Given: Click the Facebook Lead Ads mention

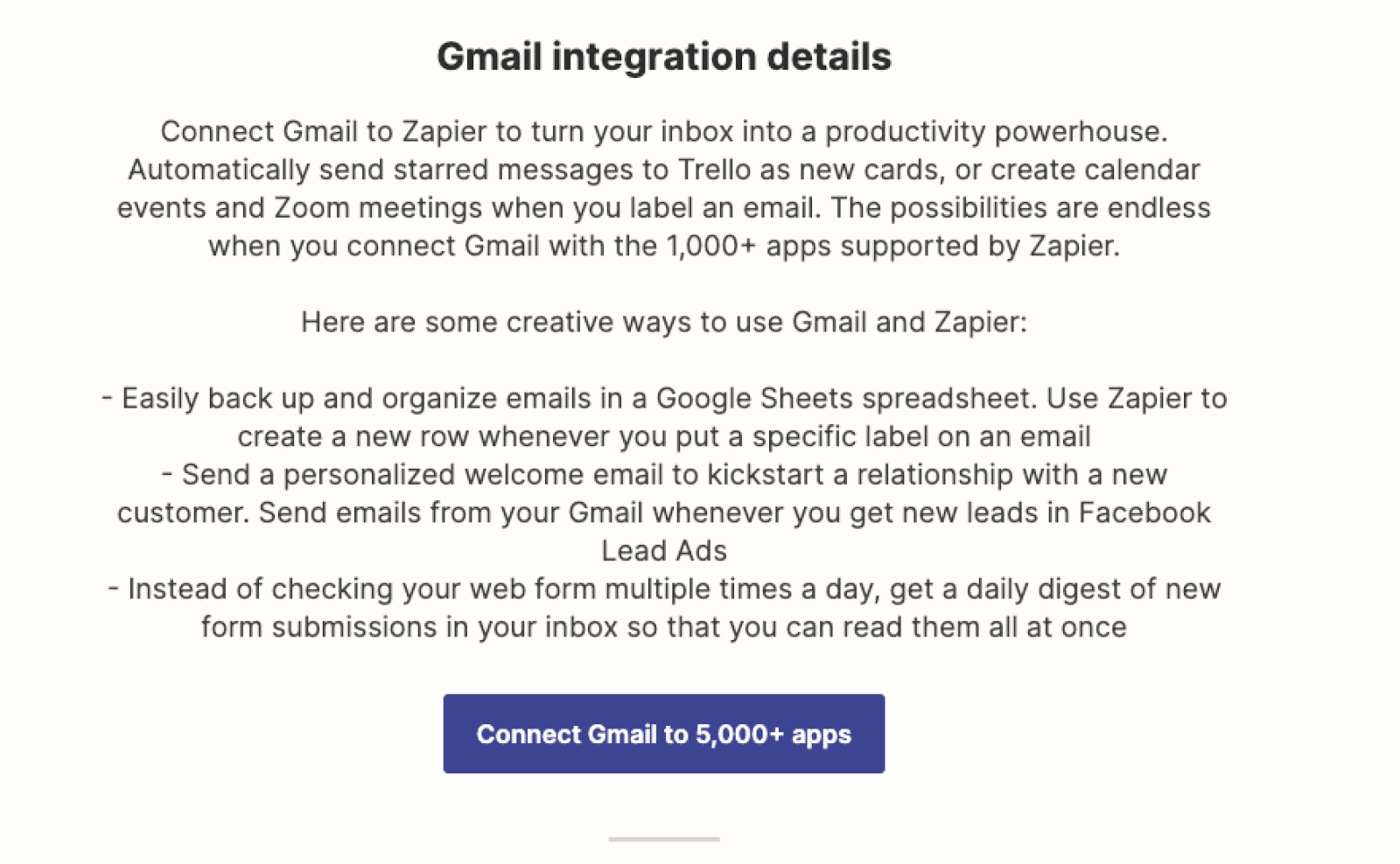Looking at the screenshot, I should 1145,512.
